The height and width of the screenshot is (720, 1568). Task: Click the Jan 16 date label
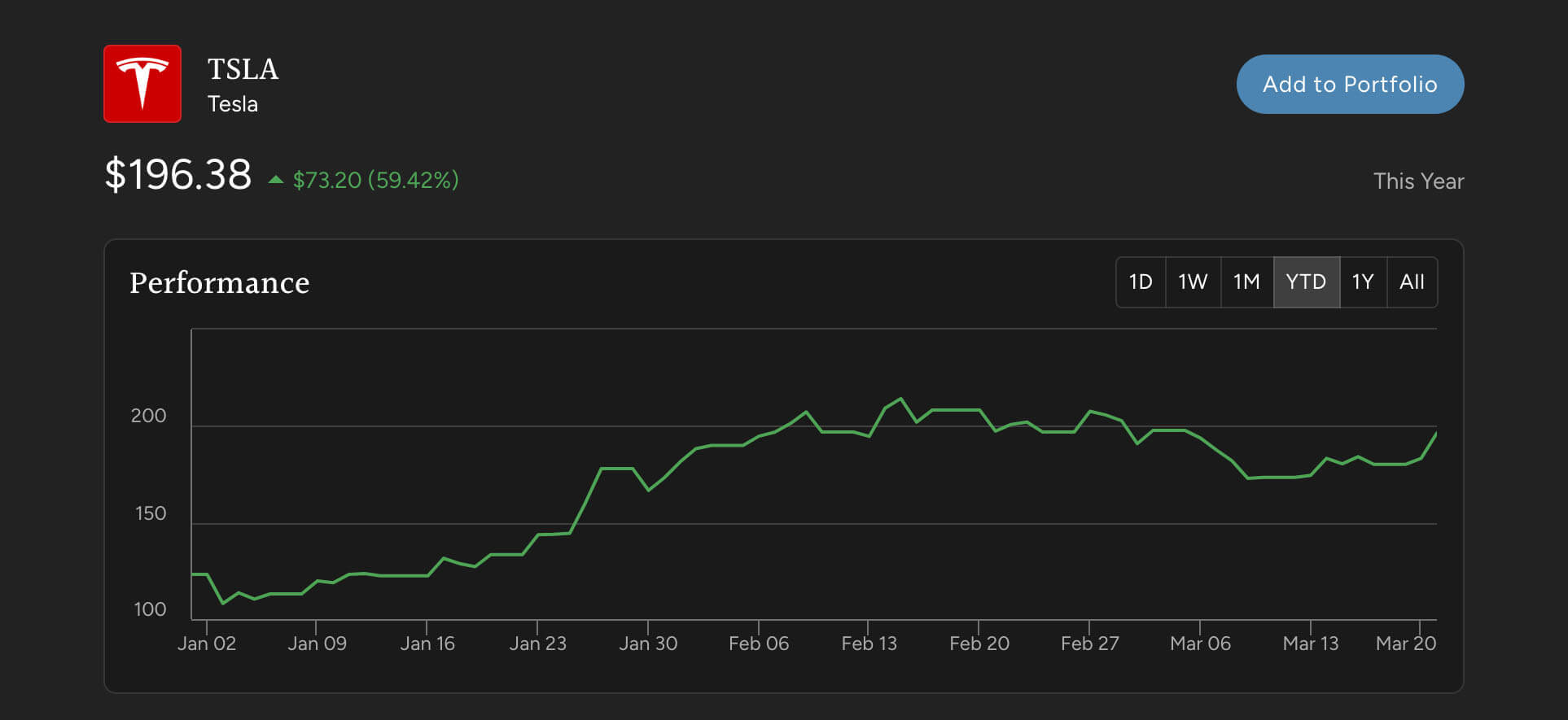click(427, 644)
